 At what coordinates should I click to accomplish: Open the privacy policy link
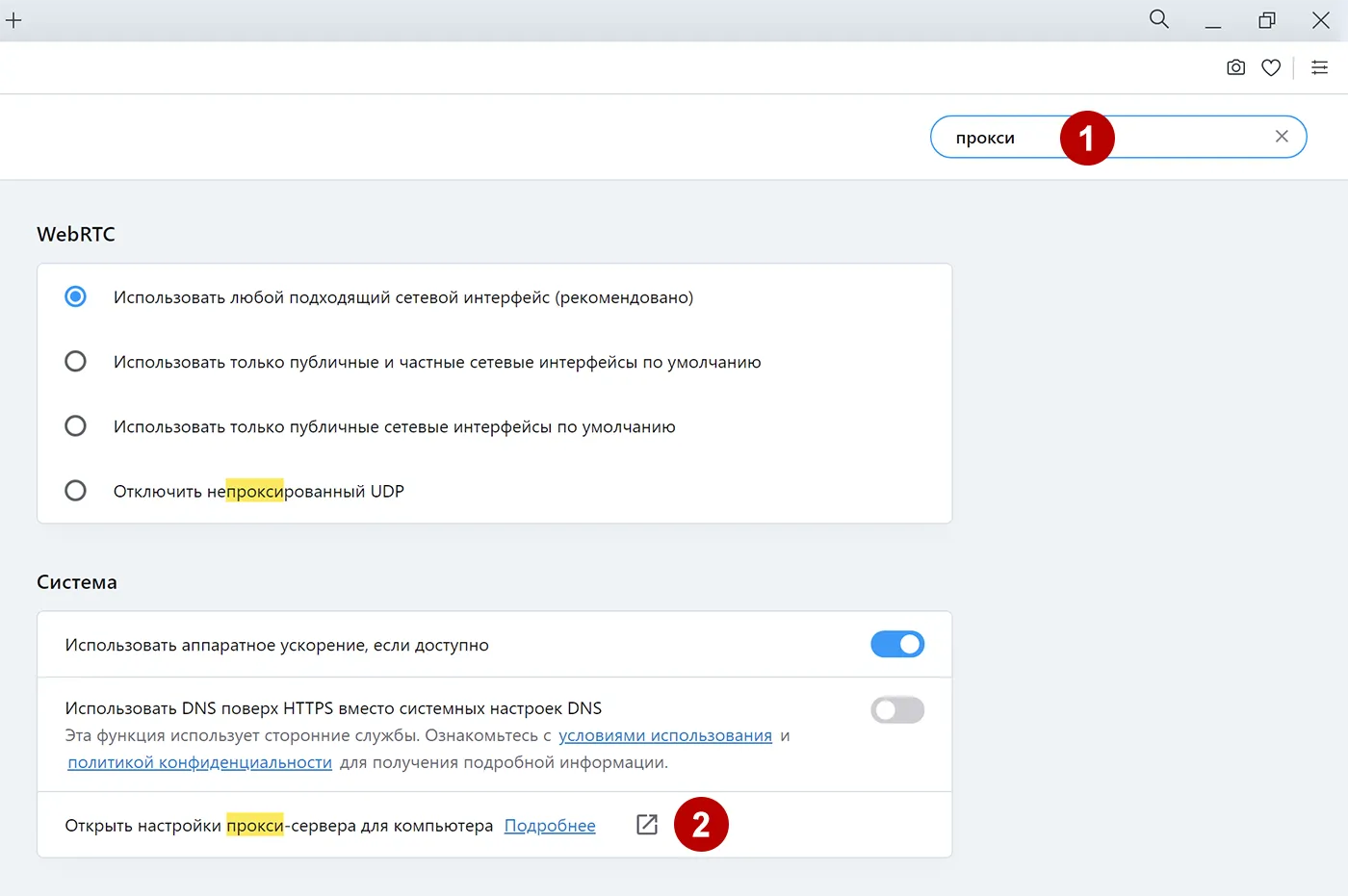[x=199, y=761]
